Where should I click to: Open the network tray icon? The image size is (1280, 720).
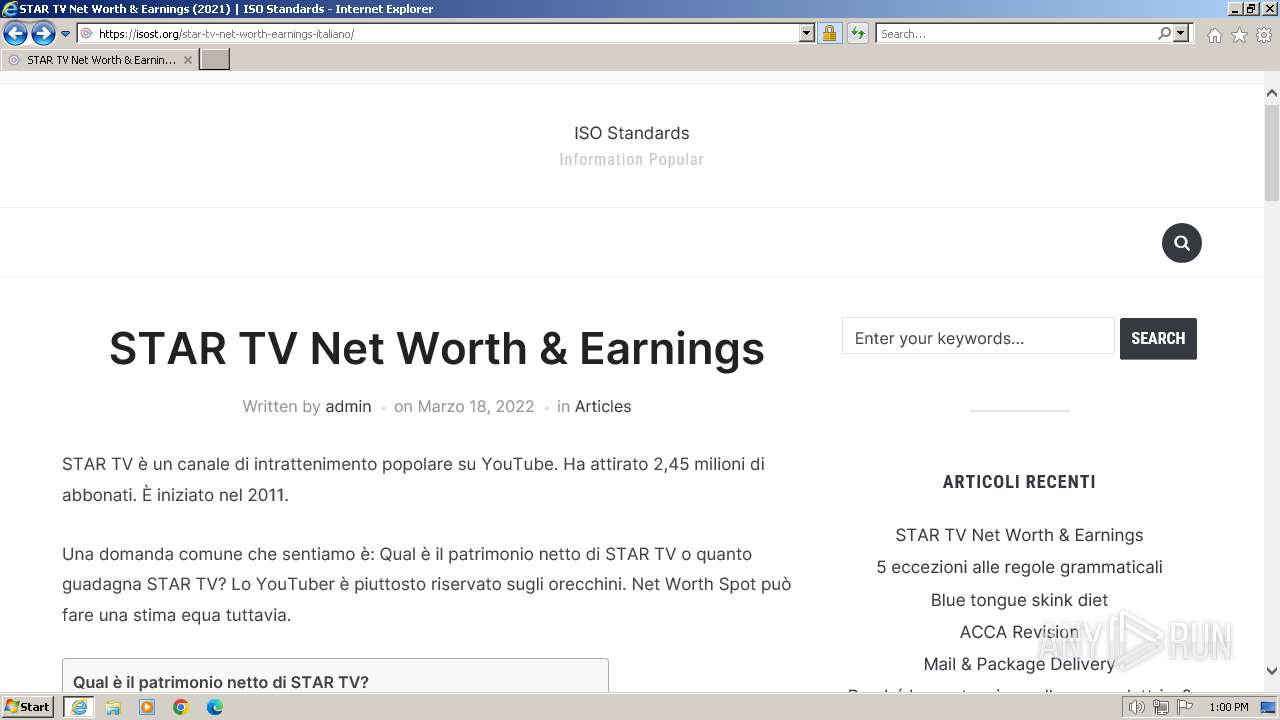tap(1160, 707)
